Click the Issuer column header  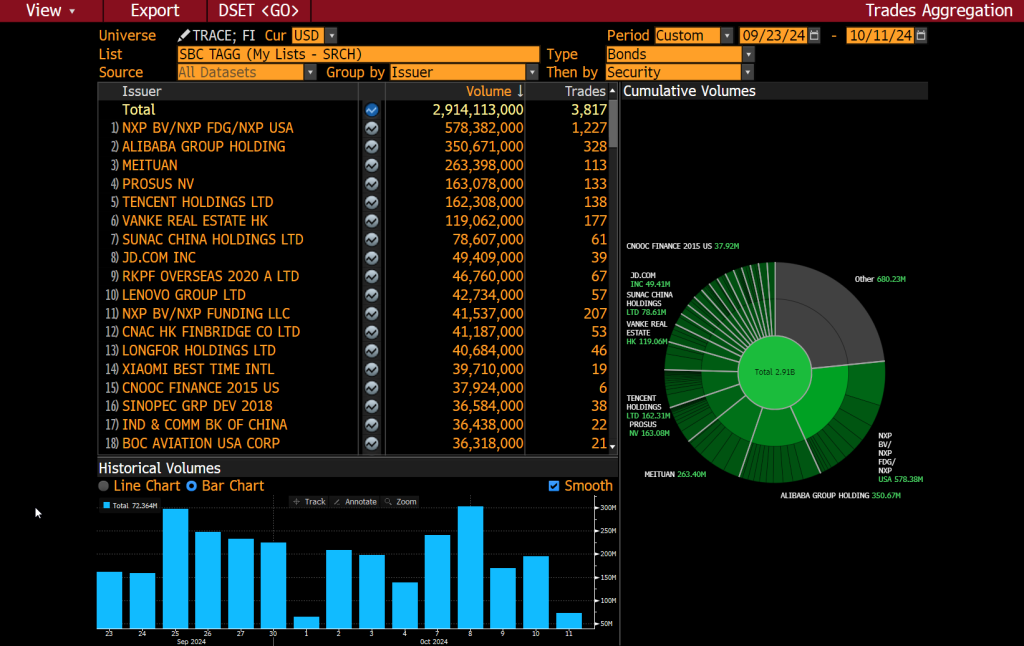pos(142,91)
